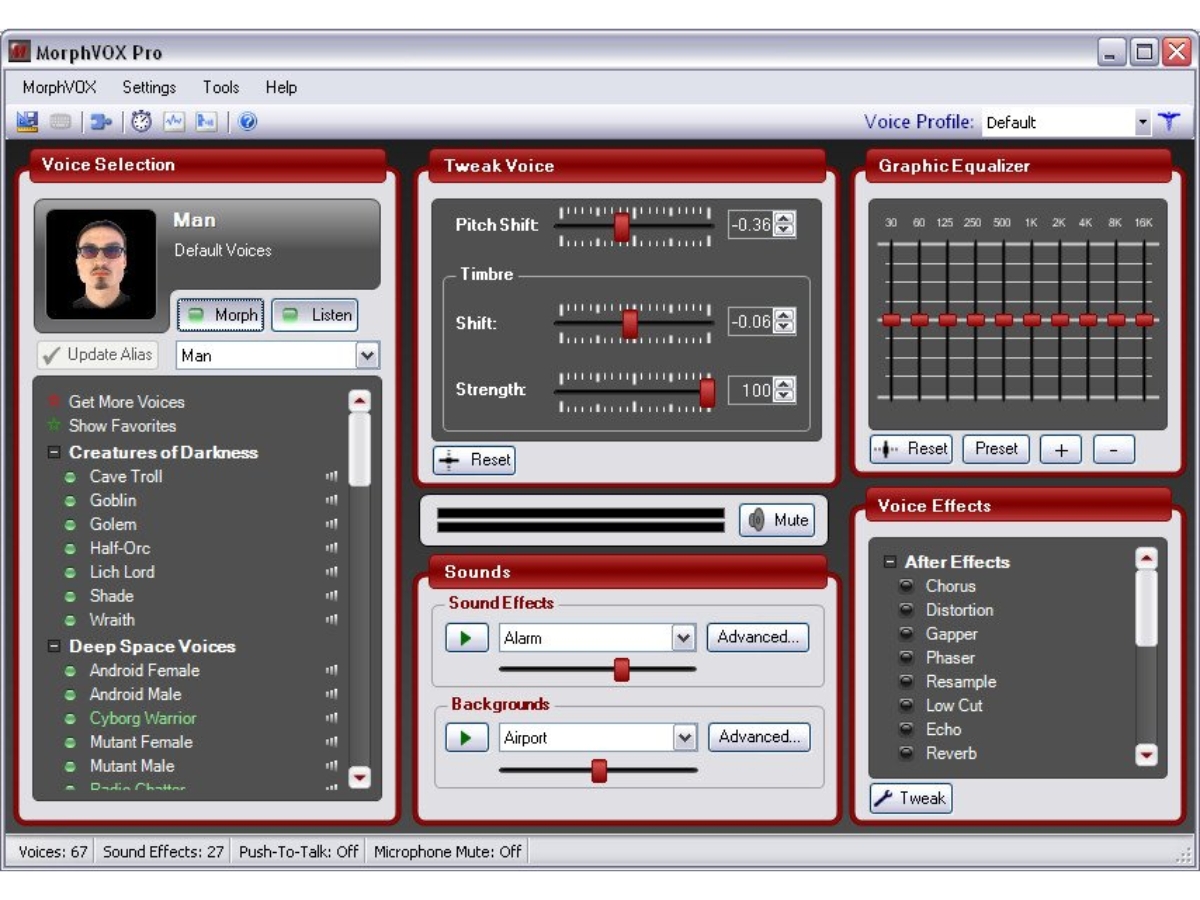Enable the Echo after effect
Image resolution: width=1200 pixels, height=900 pixels.
907,730
